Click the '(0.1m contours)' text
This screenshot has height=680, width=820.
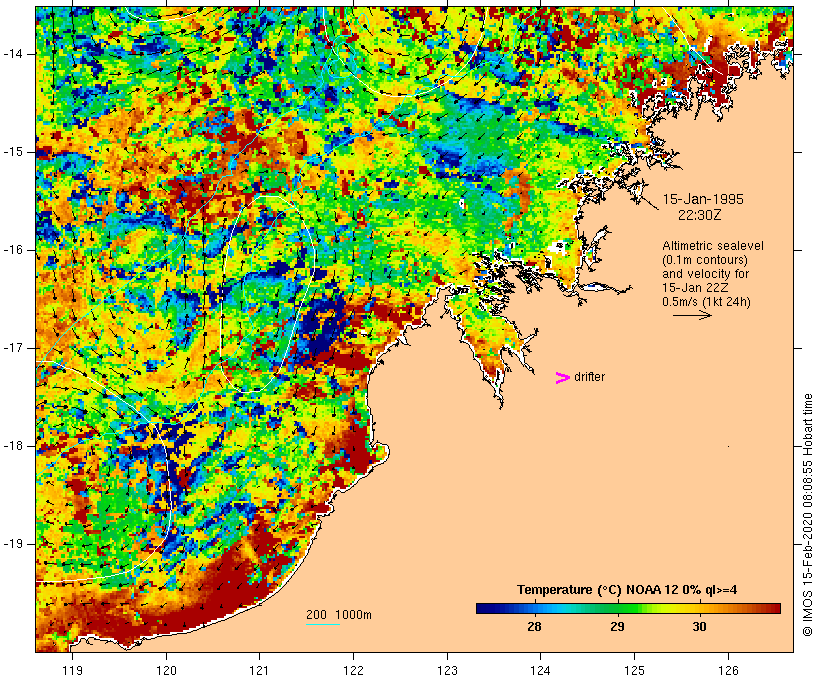click(705, 259)
